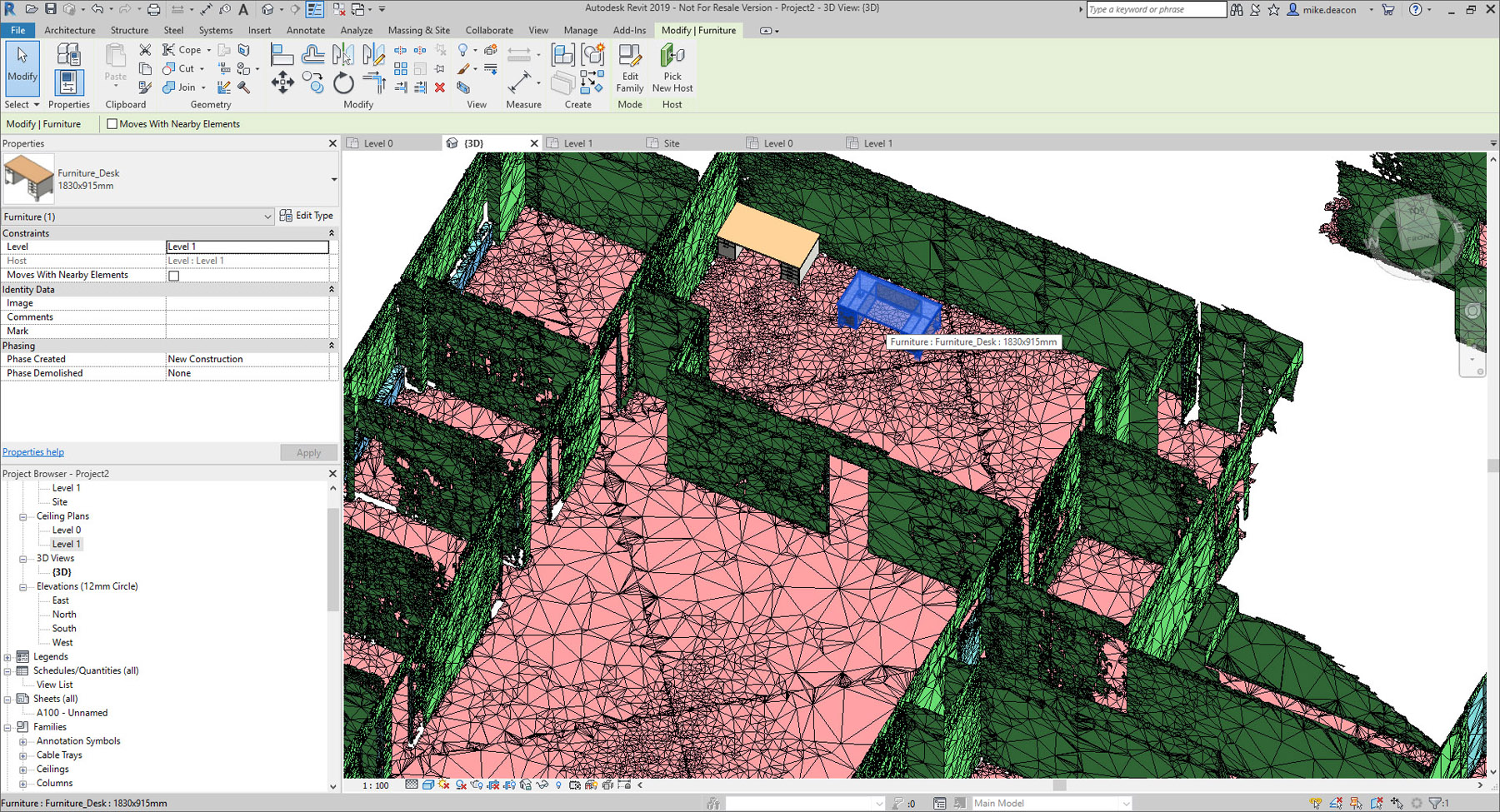Open Type Properties from the ribbon
This screenshot has width=1500, height=812.
68,55
